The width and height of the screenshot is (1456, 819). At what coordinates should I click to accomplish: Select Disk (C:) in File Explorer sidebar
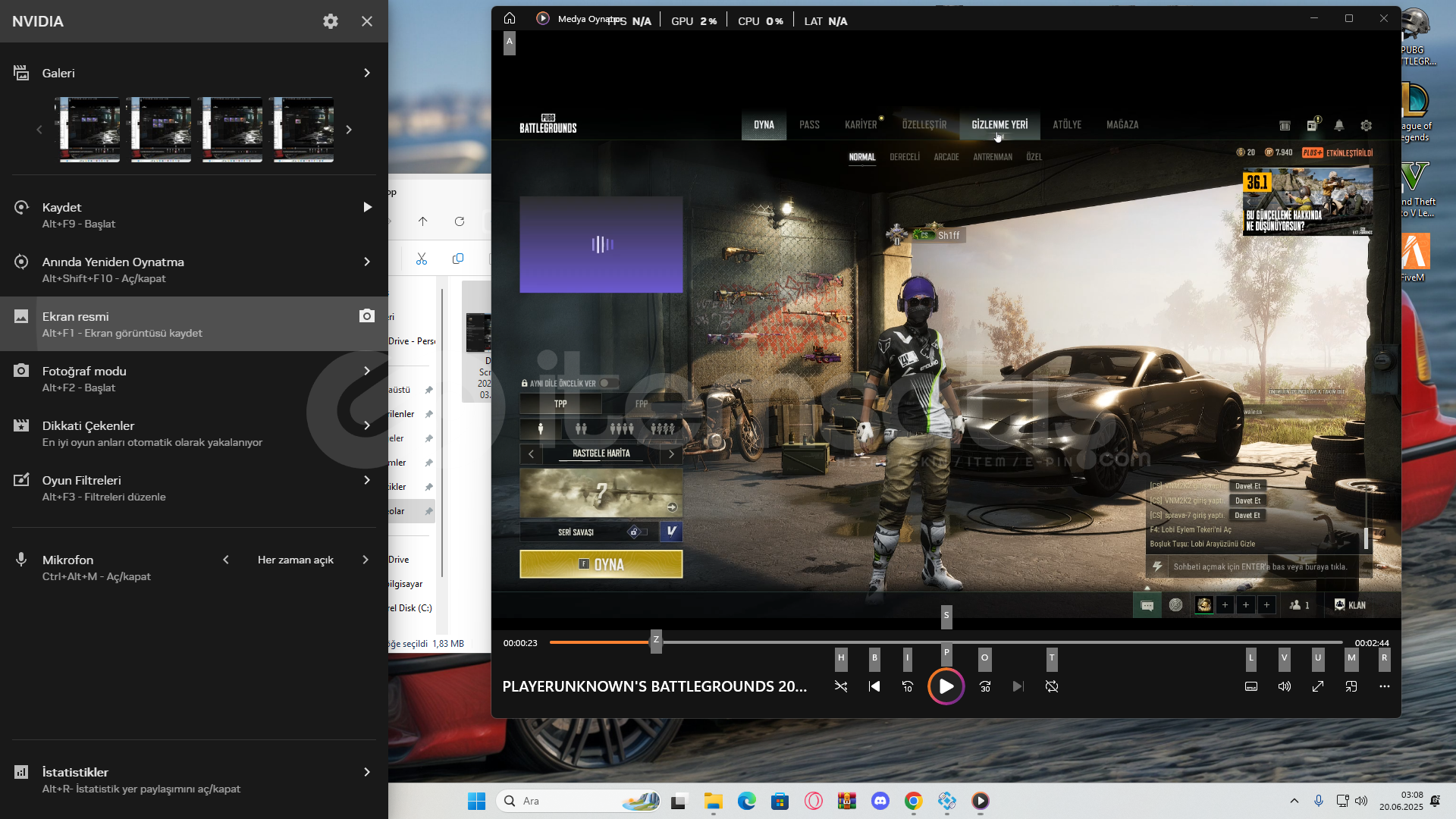tap(410, 608)
